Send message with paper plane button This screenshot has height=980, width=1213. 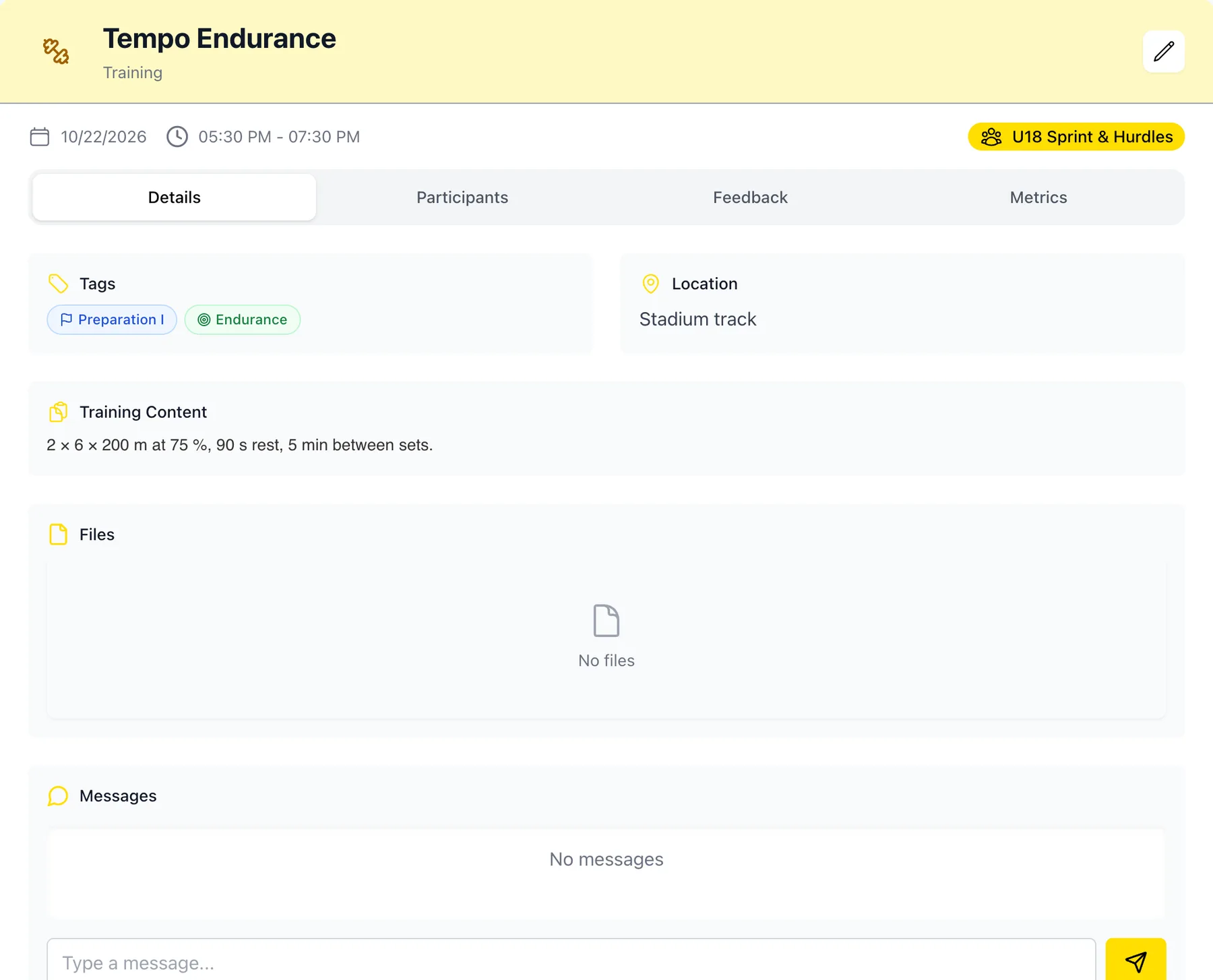pyautogui.click(x=1136, y=960)
